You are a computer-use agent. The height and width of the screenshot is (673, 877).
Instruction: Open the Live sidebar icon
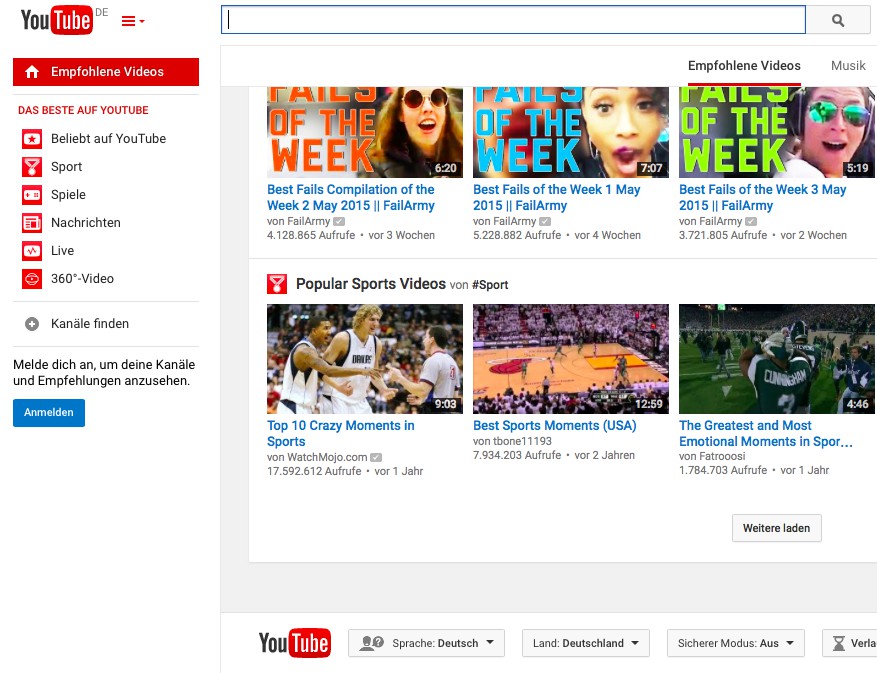tap(32, 251)
